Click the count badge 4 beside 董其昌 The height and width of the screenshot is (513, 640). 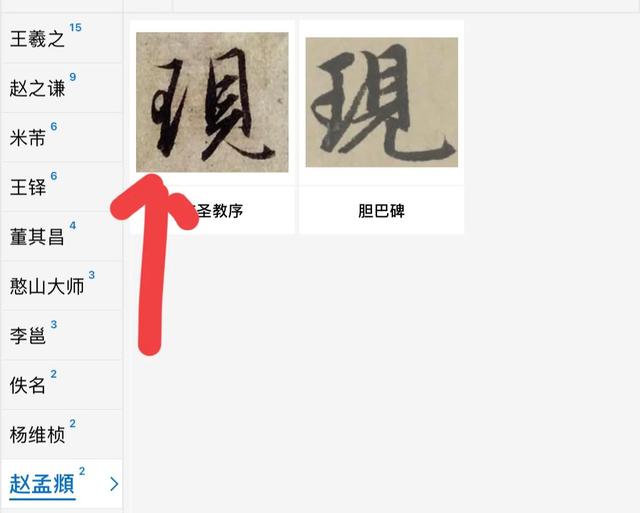(73, 225)
